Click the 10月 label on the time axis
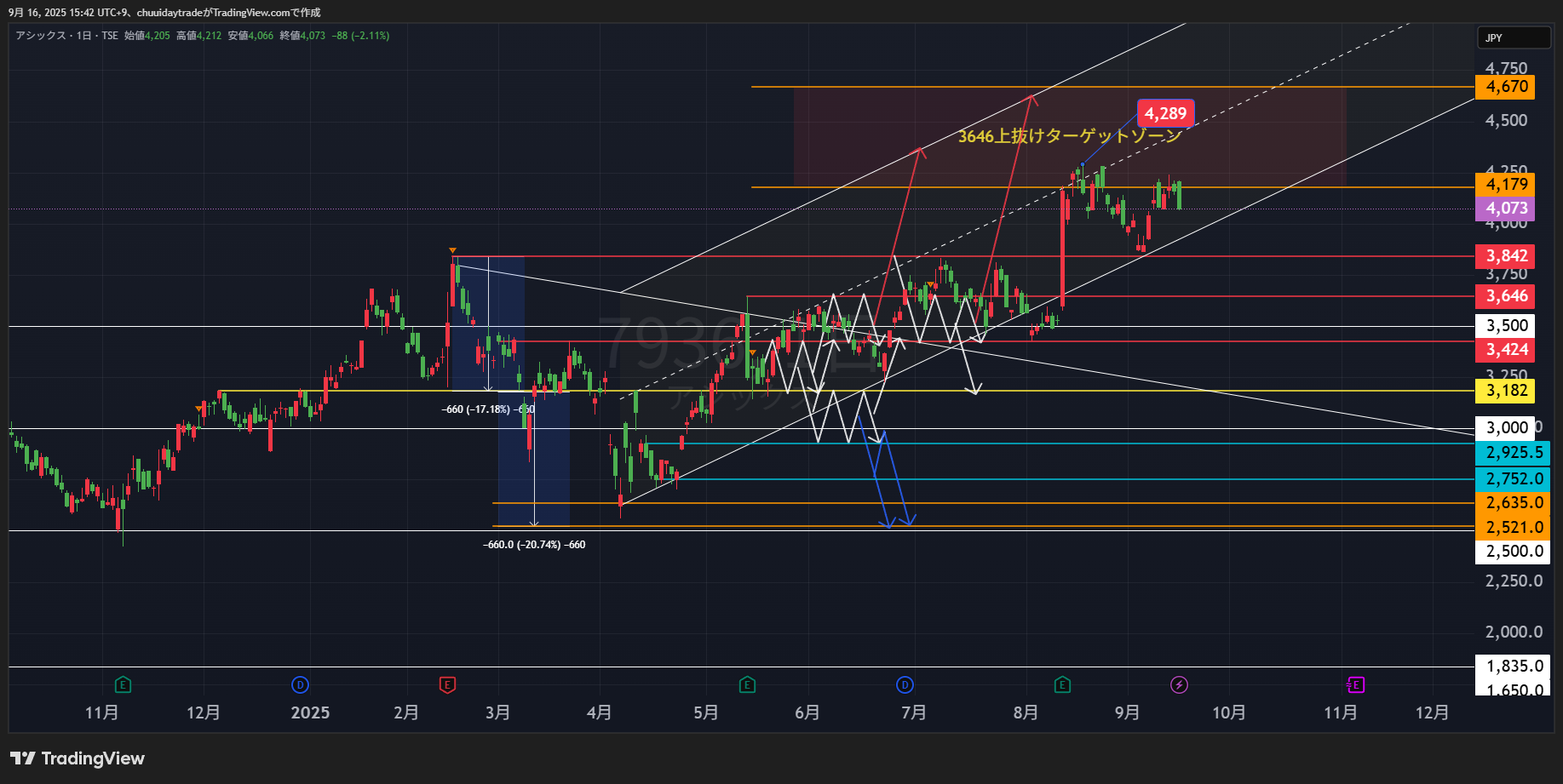The width and height of the screenshot is (1563, 784). click(x=1228, y=712)
